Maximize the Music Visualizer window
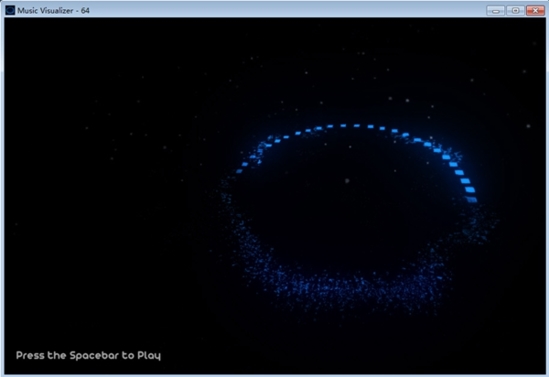The width and height of the screenshot is (549, 377). click(515, 11)
